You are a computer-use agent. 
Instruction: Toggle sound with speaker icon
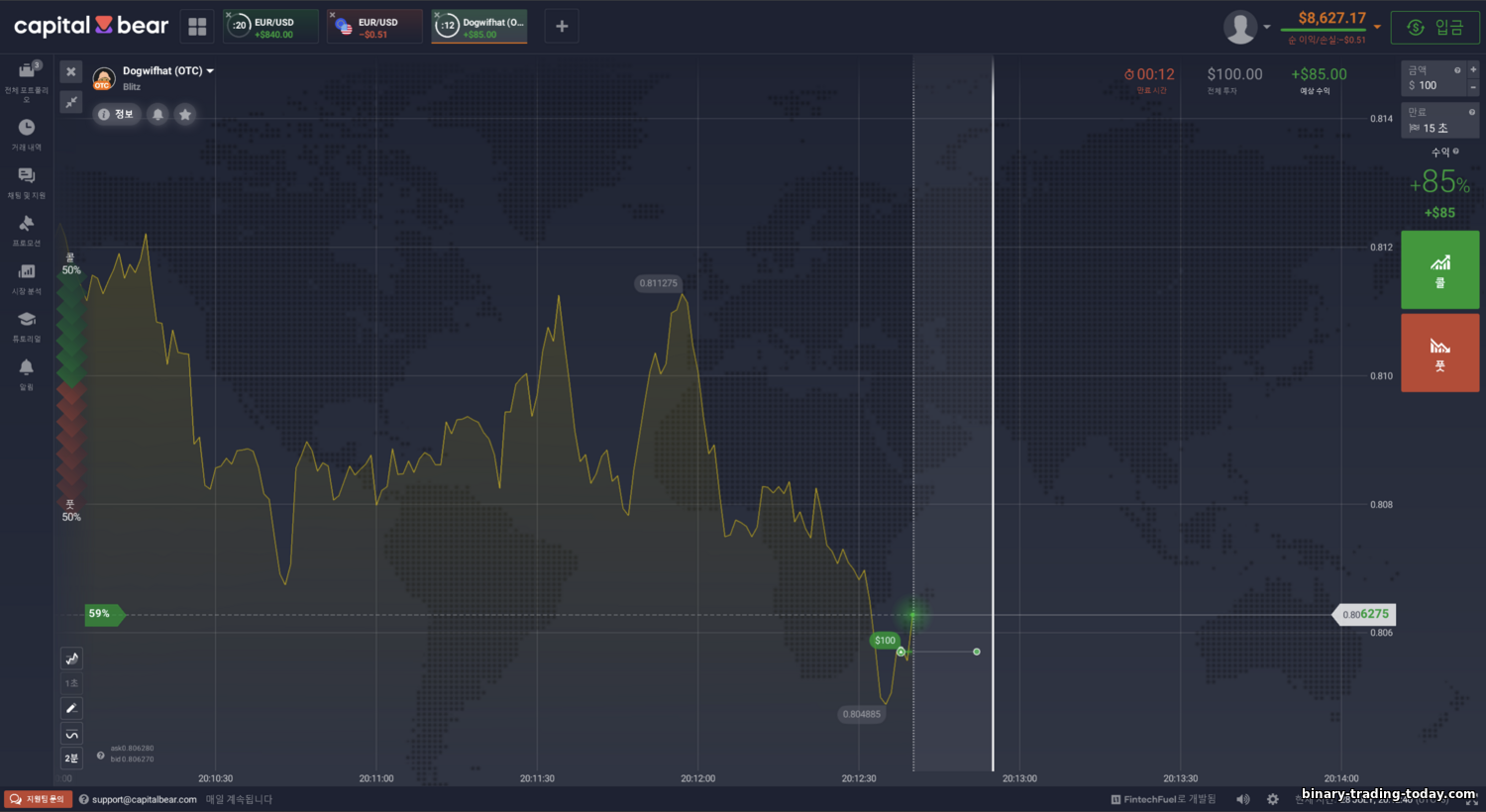pos(1243,799)
